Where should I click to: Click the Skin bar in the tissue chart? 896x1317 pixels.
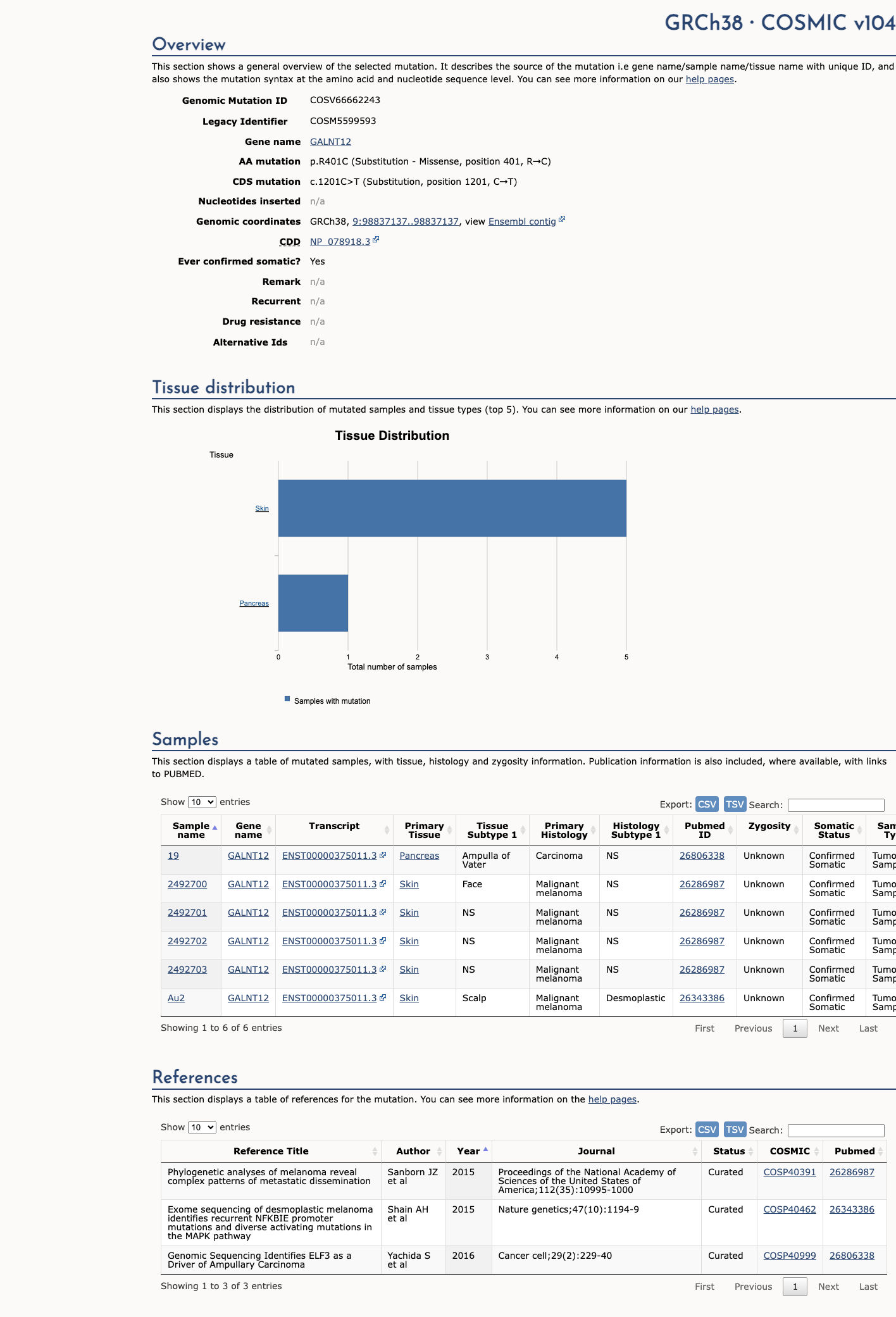tap(452, 508)
